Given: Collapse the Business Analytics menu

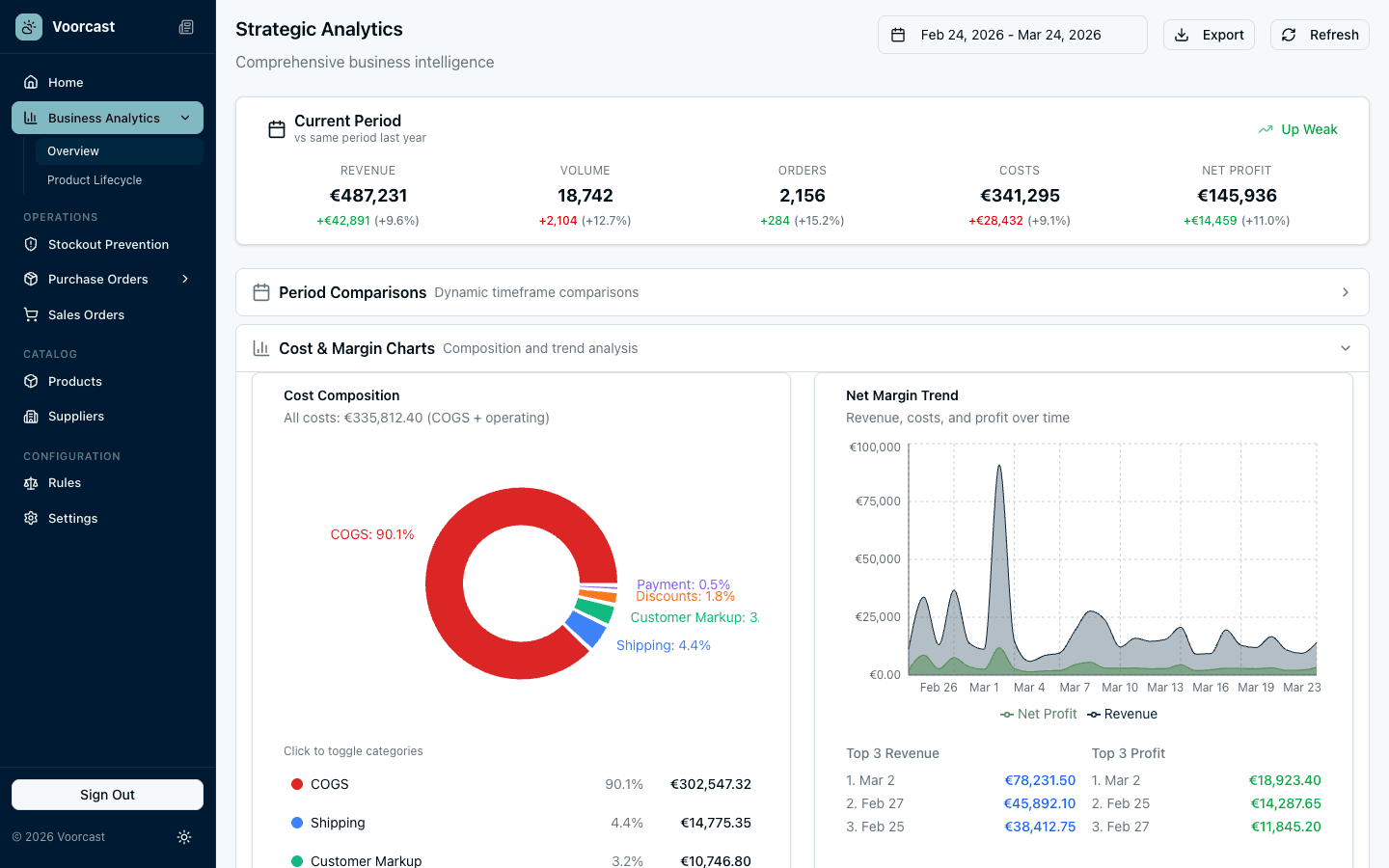Looking at the screenshot, I should [x=185, y=117].
